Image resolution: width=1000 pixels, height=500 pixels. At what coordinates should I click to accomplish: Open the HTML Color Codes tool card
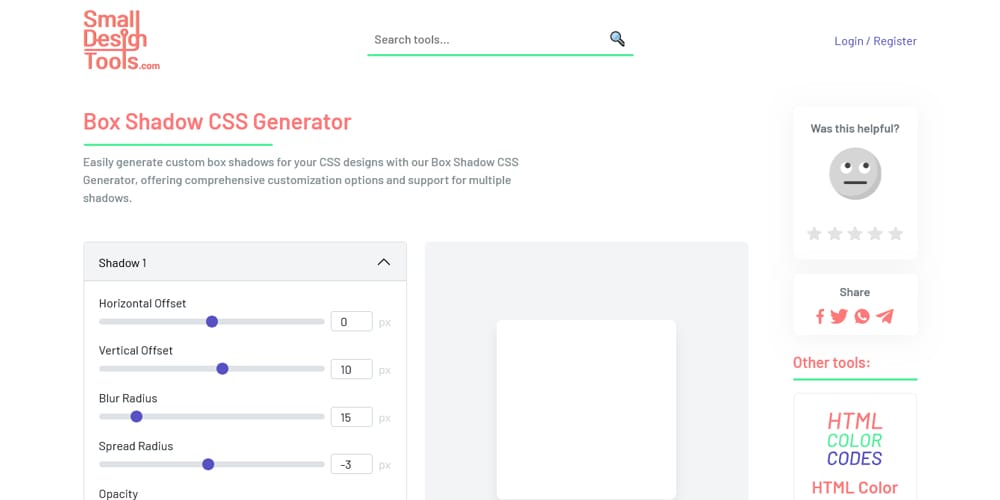coord(855,446)
